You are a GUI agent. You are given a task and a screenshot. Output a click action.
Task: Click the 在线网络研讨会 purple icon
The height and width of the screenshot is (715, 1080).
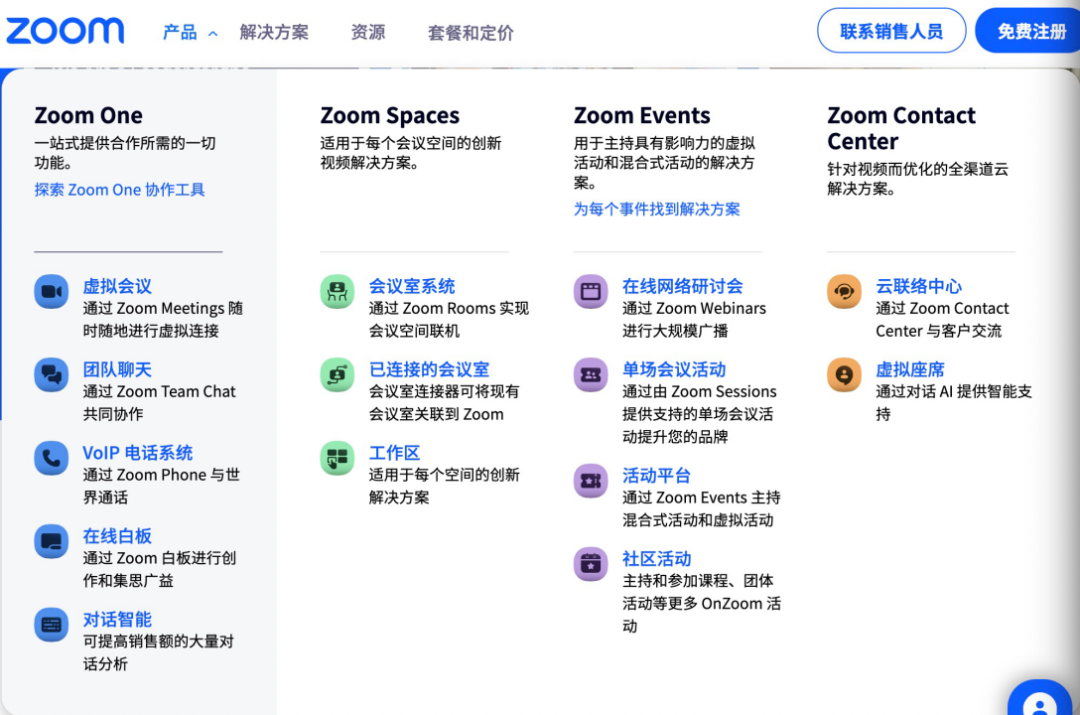(590, 292)
